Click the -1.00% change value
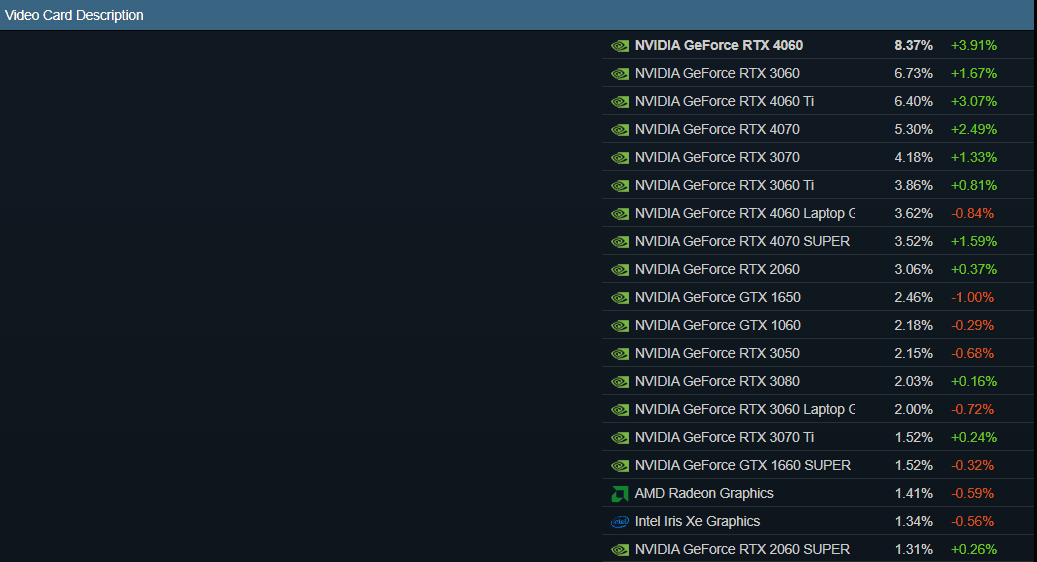Viewport: 1037px width, 562px height. pos(972,297)
